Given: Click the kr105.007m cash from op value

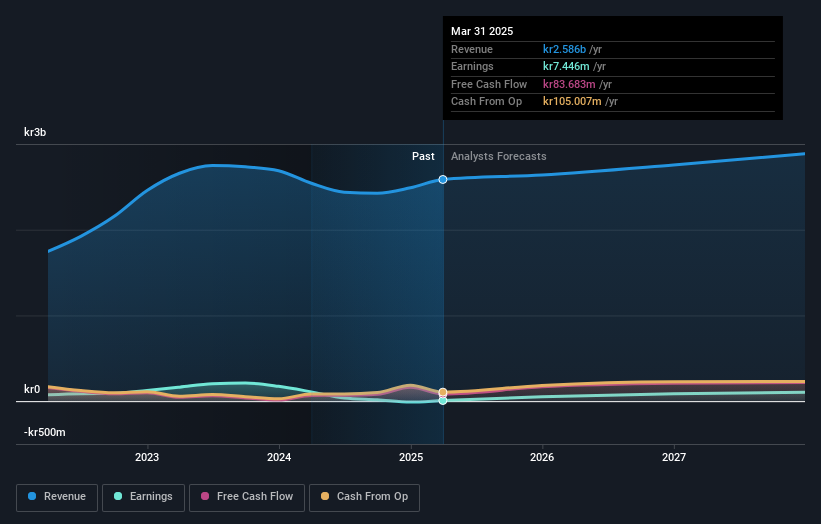Looking at the screenshot, I should tap(572, 102).
